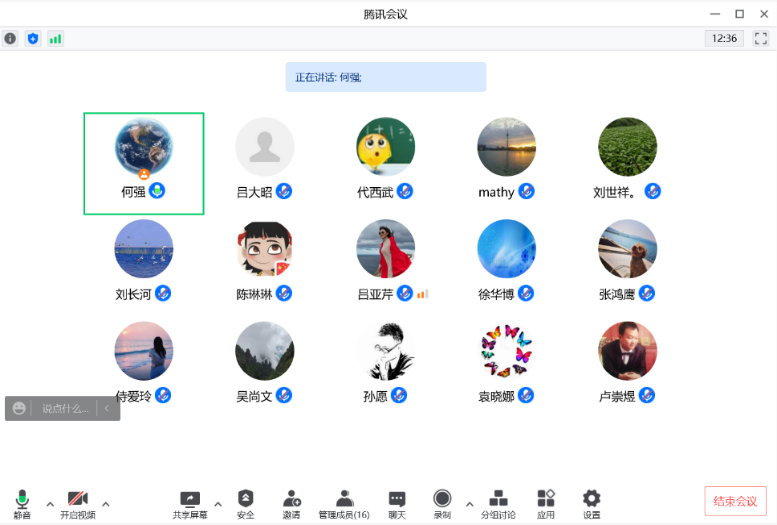Viewport: 777px width, 525px height.
Task: Open the 应用 apps panel
Action: pos(545,501)
